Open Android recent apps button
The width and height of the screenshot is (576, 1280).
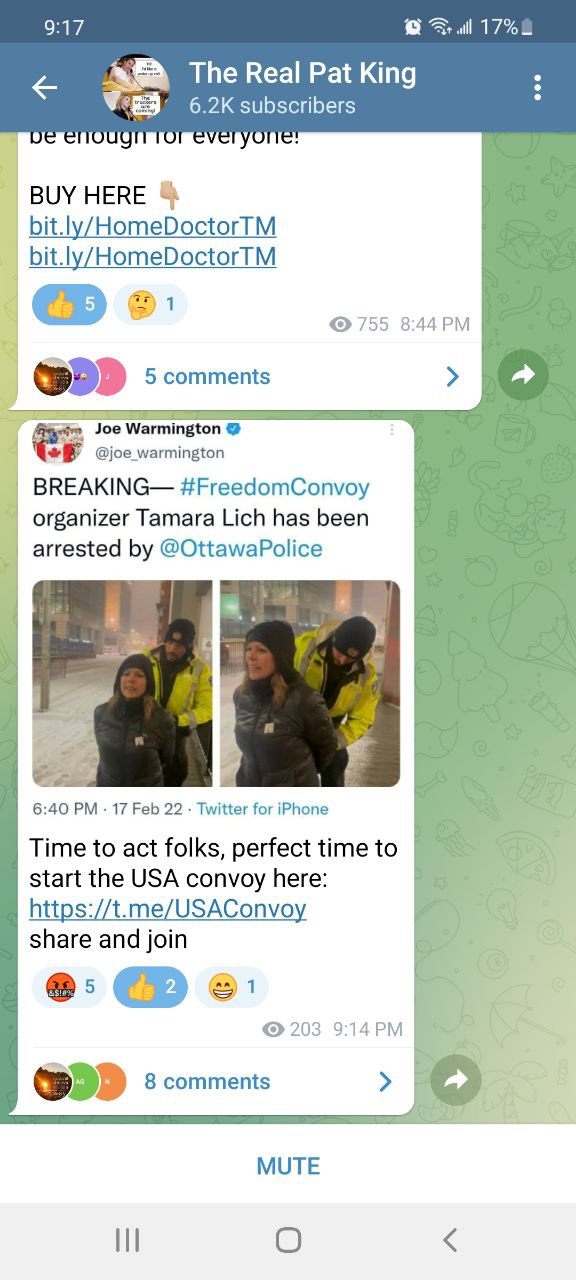click(127, 1240)
